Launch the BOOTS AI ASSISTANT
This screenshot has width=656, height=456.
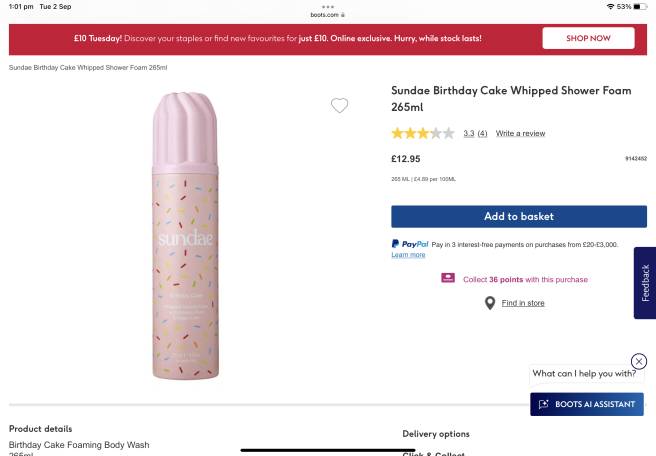(x=587, y=404)
